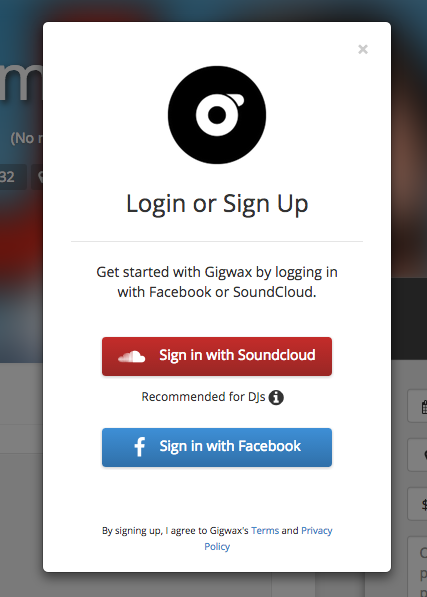Open the Privacy Policy link
427x597 pixels.
click(268, 538)
